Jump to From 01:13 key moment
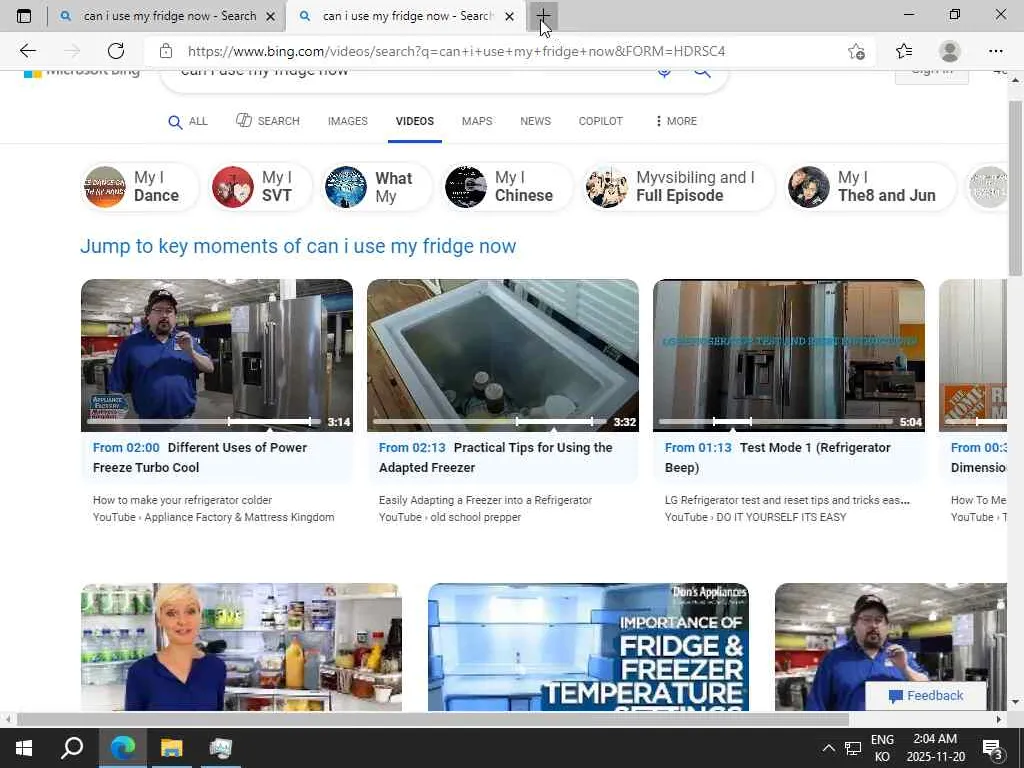The image size is (1024, 768). pyautogui.click(x=698, y=448)
